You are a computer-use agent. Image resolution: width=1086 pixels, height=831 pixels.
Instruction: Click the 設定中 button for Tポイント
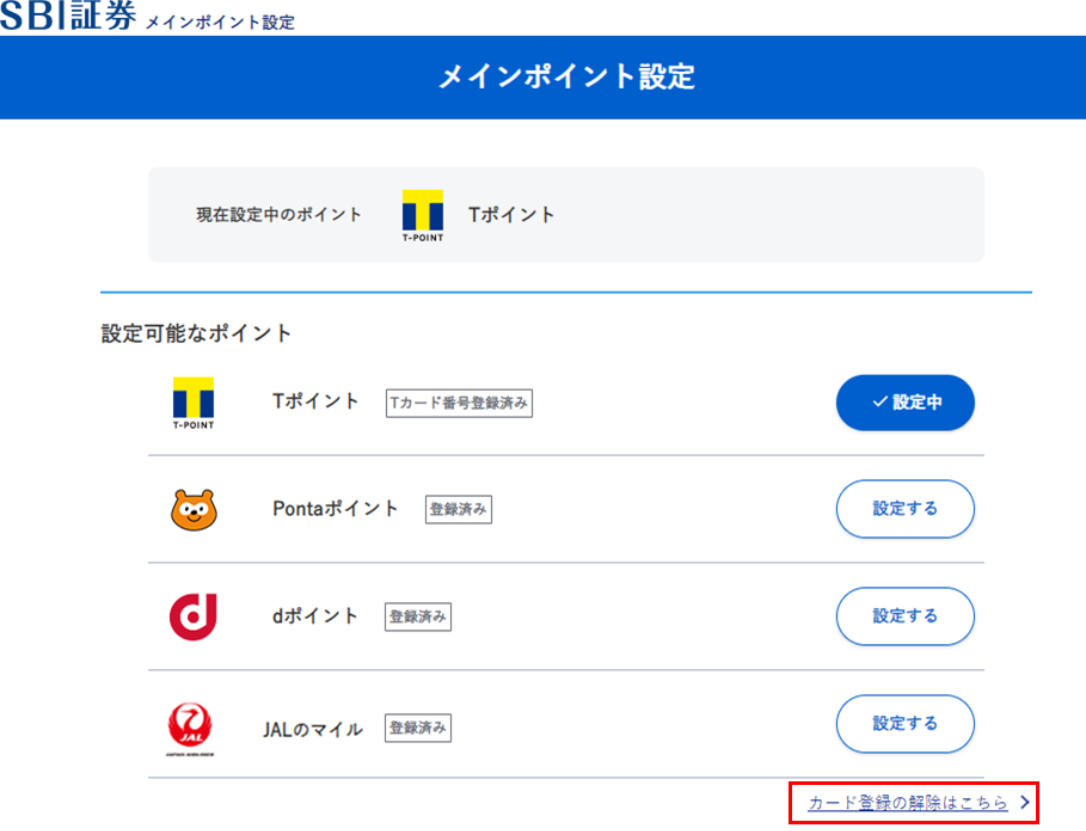905,402
